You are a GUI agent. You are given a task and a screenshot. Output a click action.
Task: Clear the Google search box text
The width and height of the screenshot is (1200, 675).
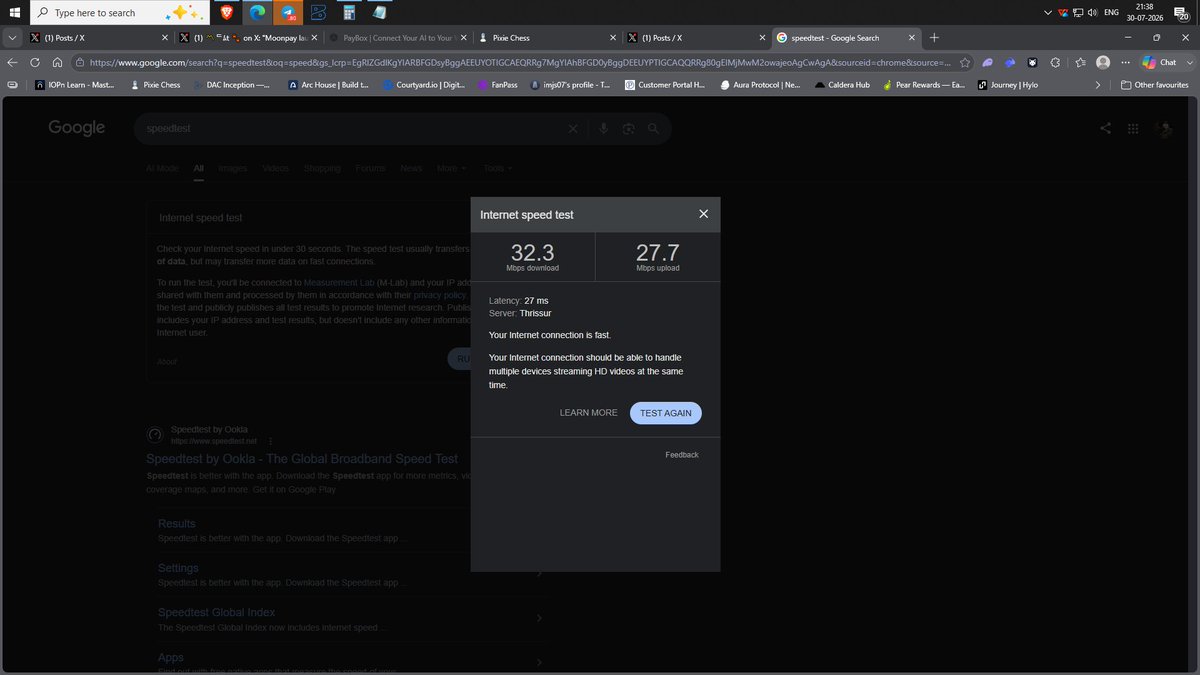[x=573, y=128]
